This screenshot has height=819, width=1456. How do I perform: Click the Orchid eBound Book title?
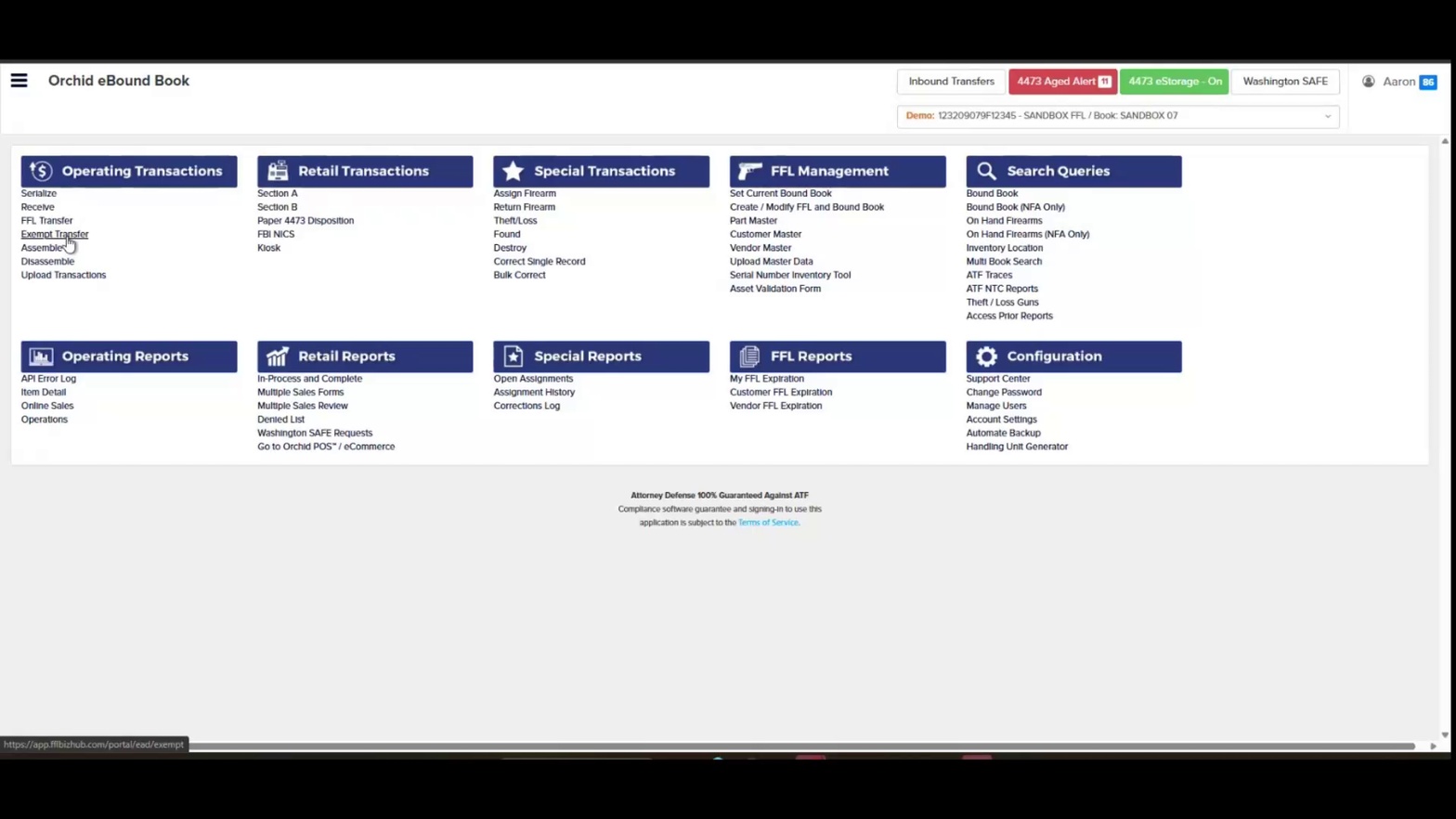coord(119,81)
